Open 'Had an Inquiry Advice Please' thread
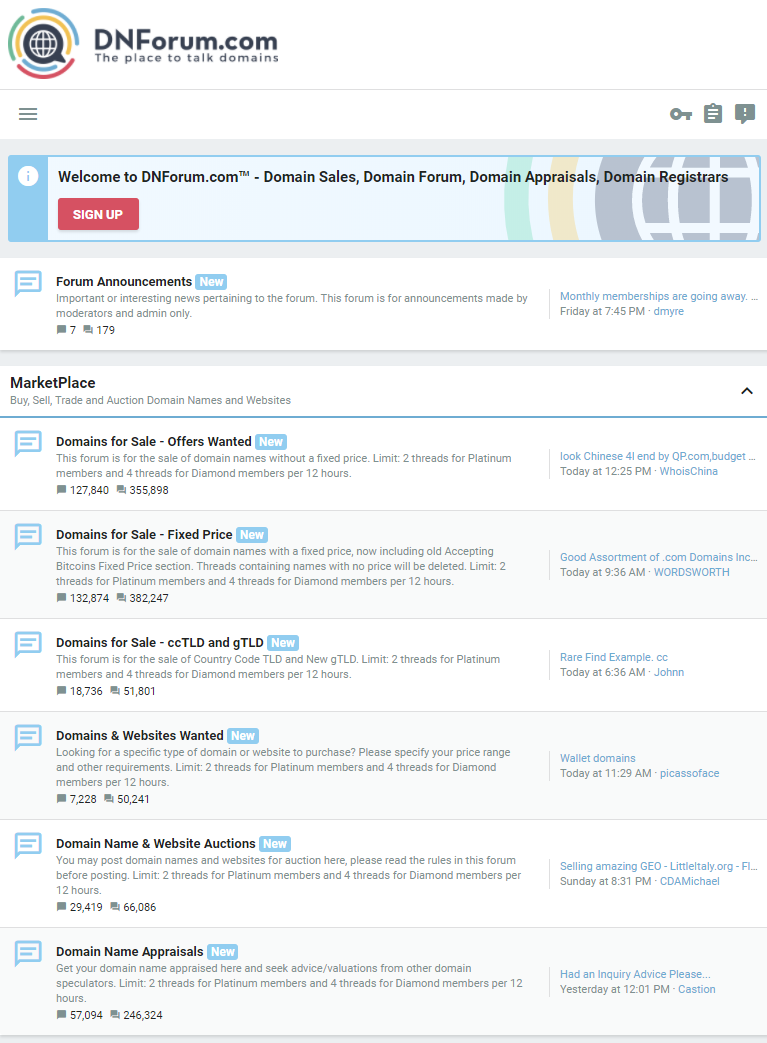 (x=635, y=974)
